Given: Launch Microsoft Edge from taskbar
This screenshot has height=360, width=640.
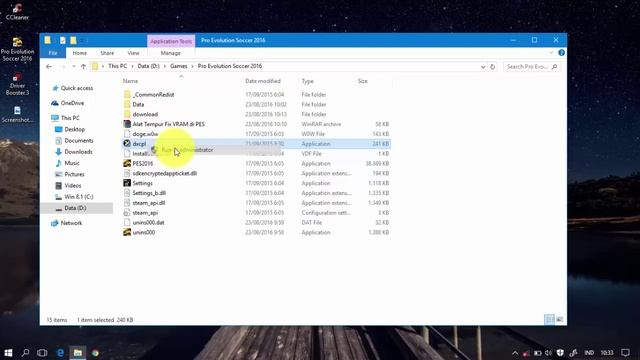Looking at the screenshot, I should (x=60, y=353).
